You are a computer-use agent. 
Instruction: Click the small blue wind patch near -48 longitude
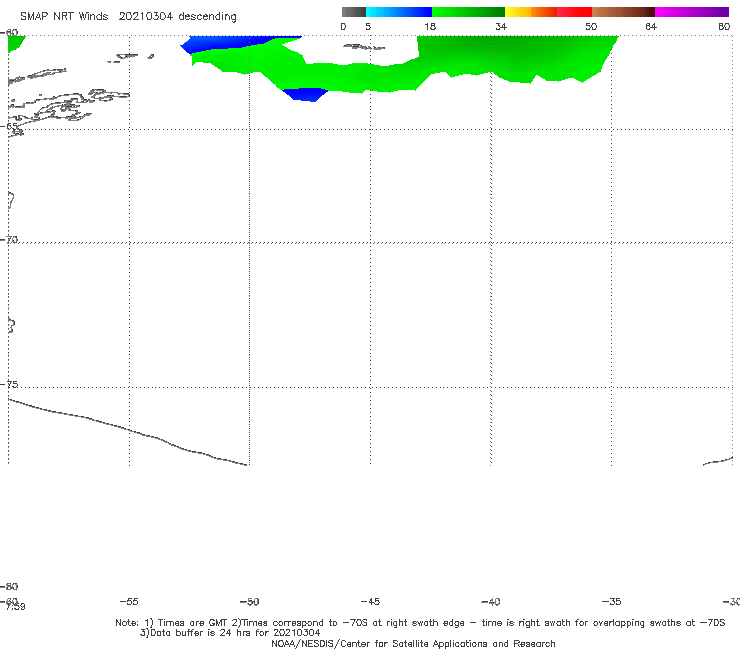point(305,94)
